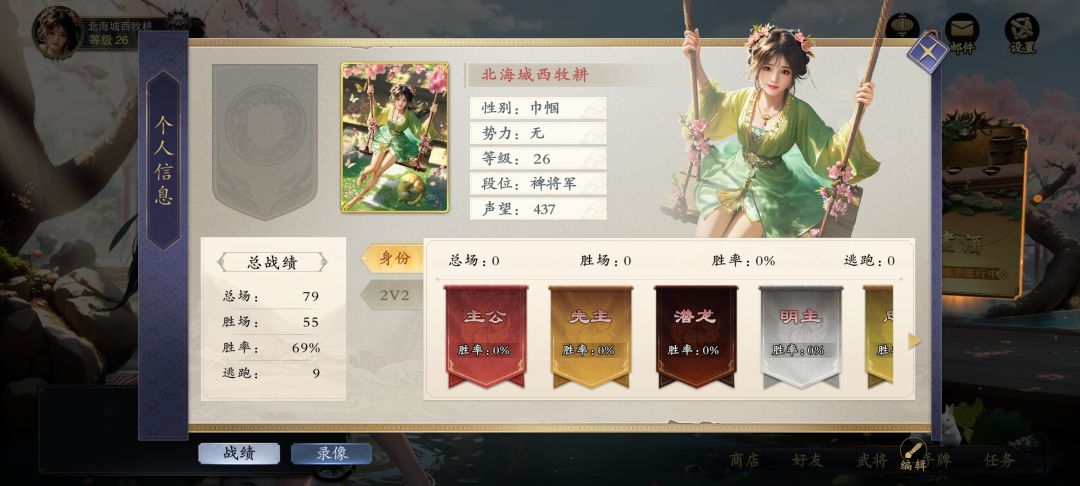This screenshot has width=1080, height=486.
Task: Open the 战绩 button
Action: (x=239, y=454)
